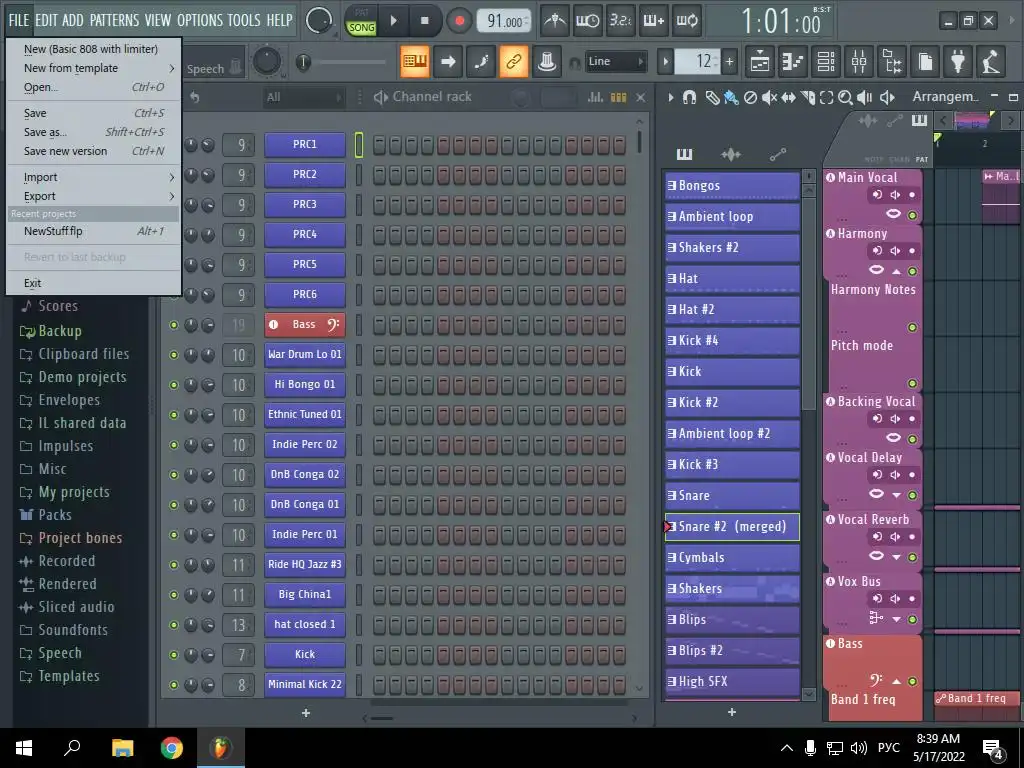Toggle the Main Vocal track mute LED
Image resolution: width=1024 pixels, height=768 pixels.
click(912, 215)
